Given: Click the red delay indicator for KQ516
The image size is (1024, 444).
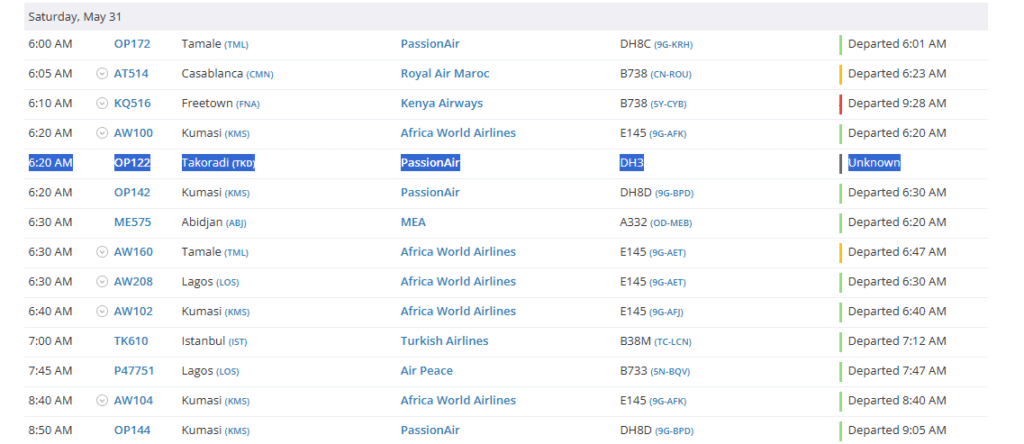Looking at the screenshot, I should pyautogui.click(x=841, y=103).
